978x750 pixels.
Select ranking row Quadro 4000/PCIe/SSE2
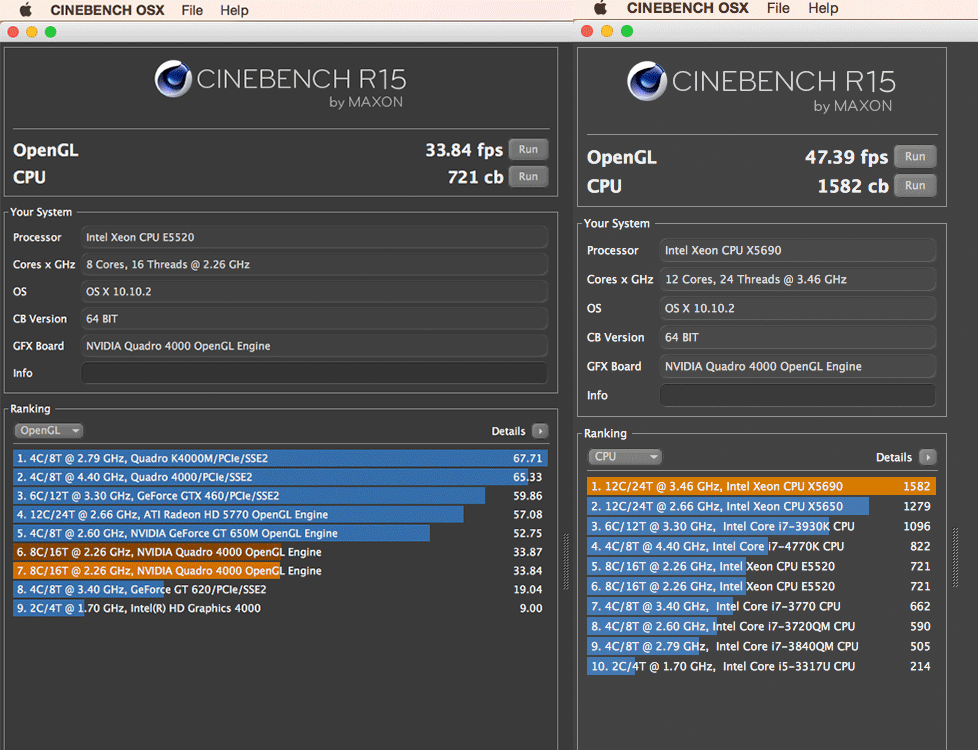click(281, 477)
